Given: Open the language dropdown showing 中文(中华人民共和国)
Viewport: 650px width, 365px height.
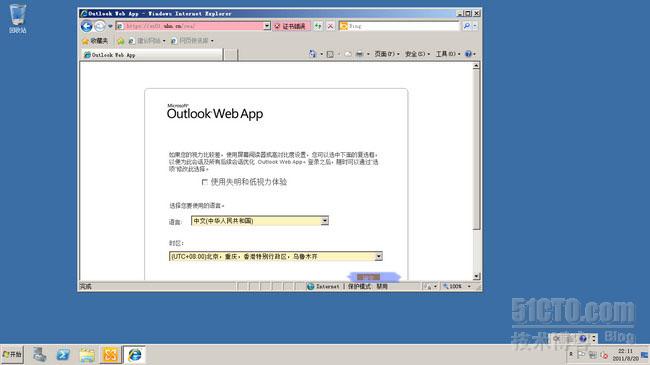Looking at the screenshot, I should pos(260,221).
